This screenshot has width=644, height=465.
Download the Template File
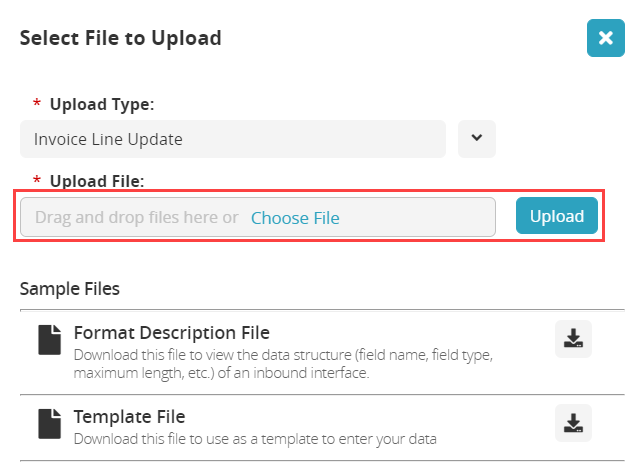pos(573,423)
